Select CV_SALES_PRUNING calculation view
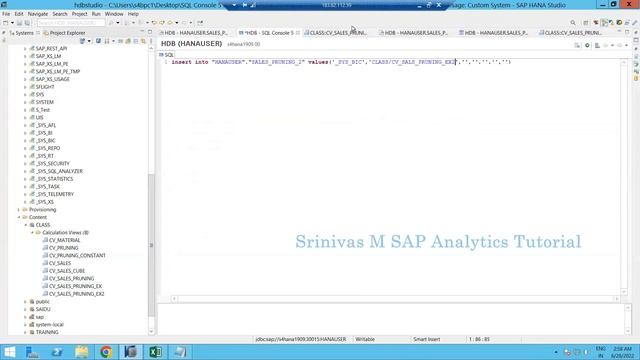The height and width of the screenshot is (360, 640). tap(71, 279)
